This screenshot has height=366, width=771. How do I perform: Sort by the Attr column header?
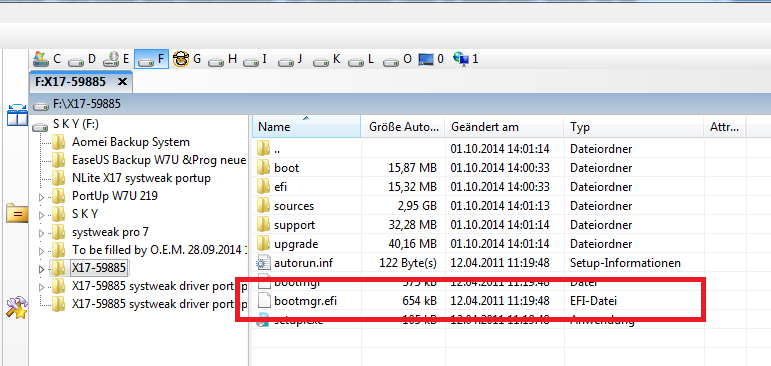pyautogui.click(x=725, y=126)
